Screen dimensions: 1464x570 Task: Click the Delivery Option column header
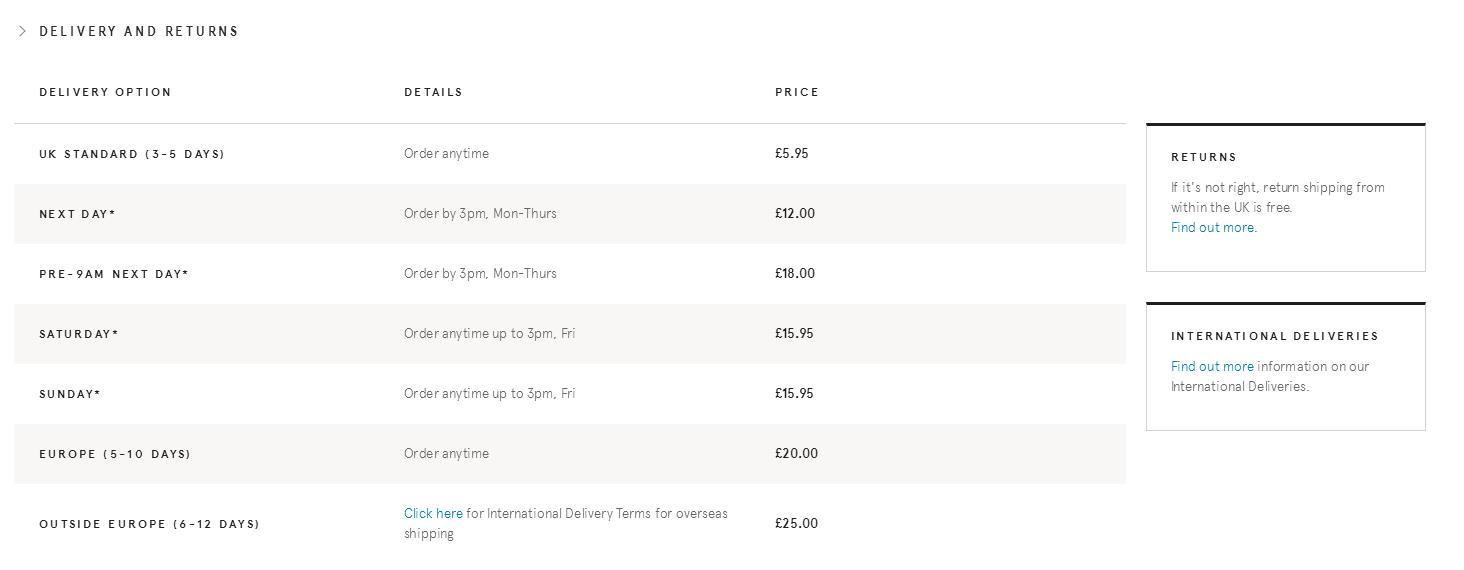(105, 92)
